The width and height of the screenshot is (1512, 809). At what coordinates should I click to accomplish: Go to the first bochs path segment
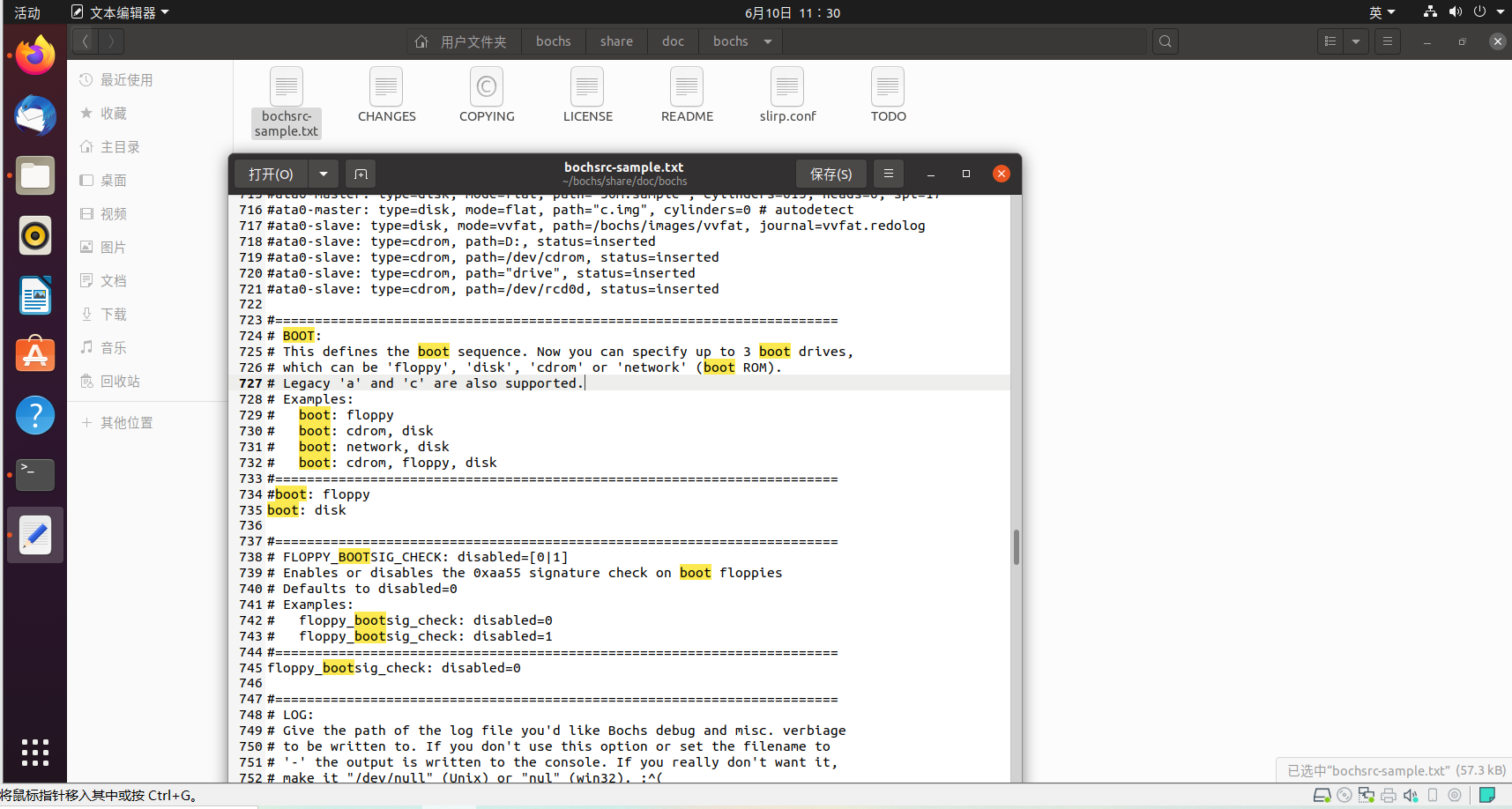click(553, 41)
